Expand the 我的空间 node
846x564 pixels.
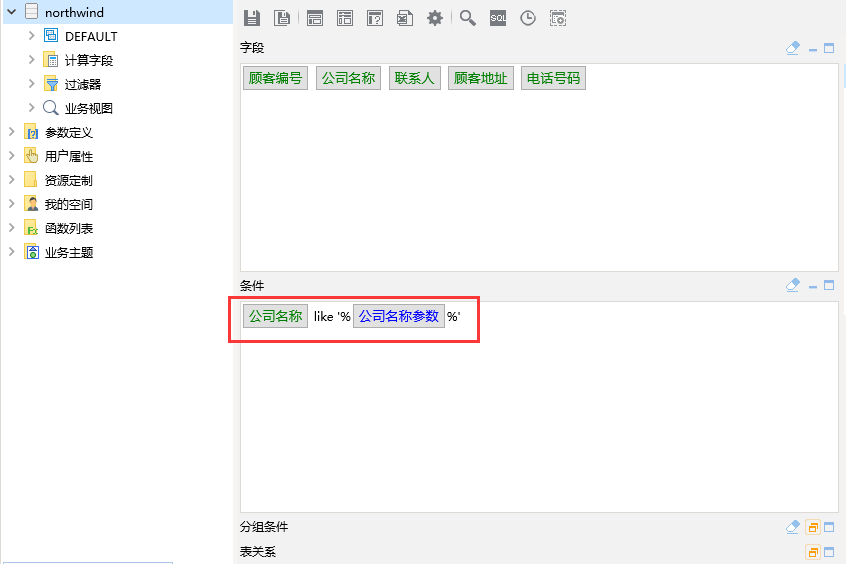pos(11,203)
